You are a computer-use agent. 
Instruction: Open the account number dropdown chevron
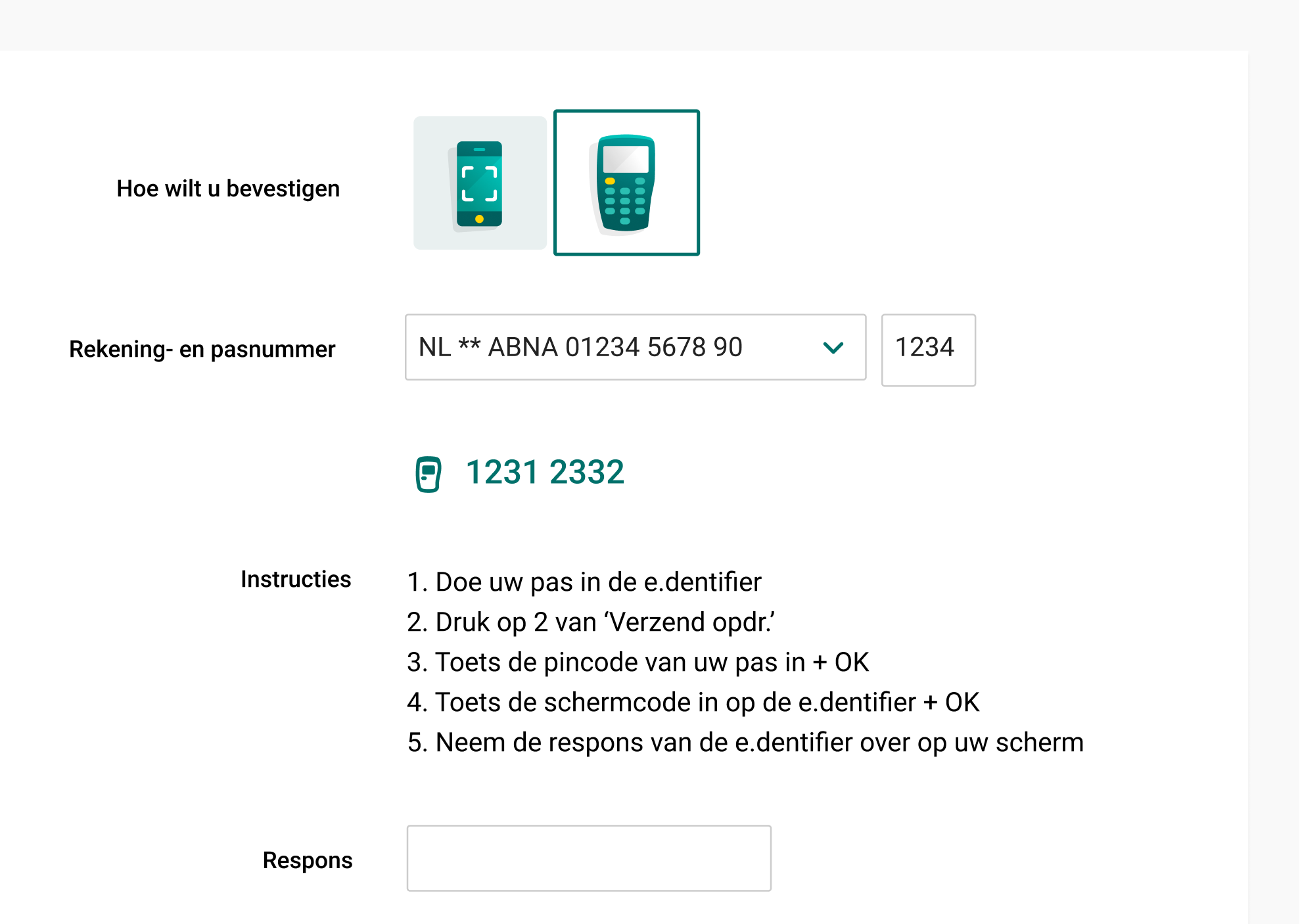(x=833, y=348)
